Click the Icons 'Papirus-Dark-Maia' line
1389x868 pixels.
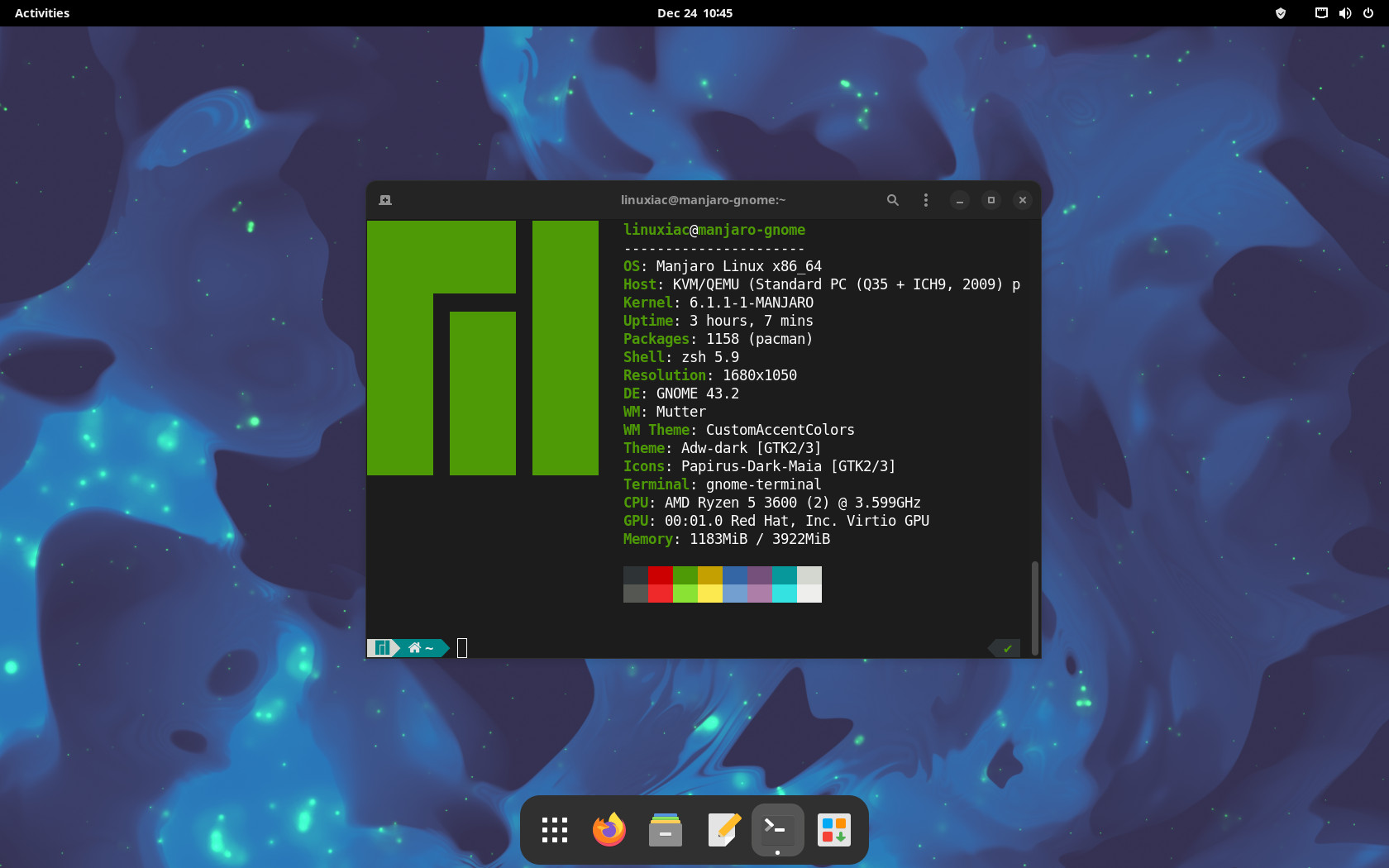(760, 466)
